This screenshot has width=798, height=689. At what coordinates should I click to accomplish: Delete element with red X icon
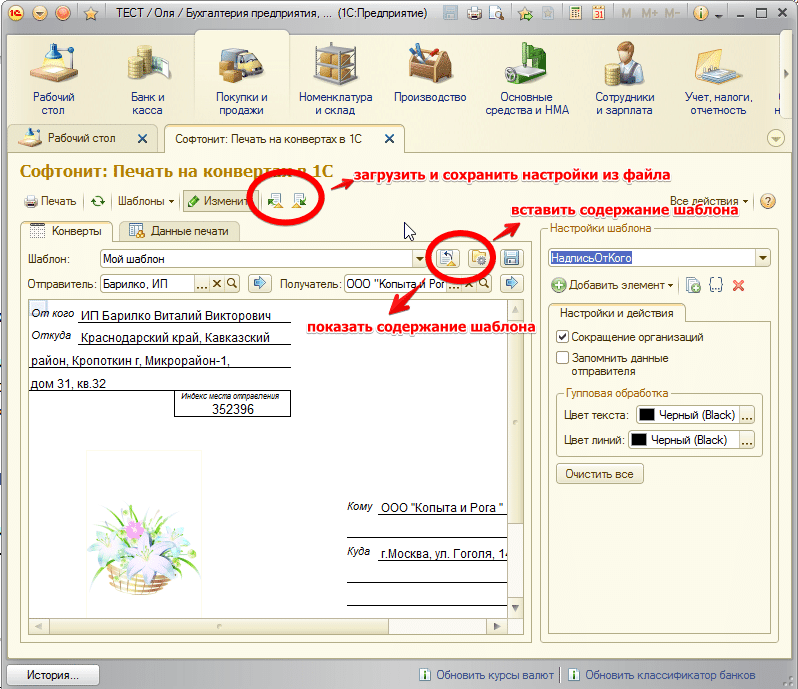coord(738,285)
